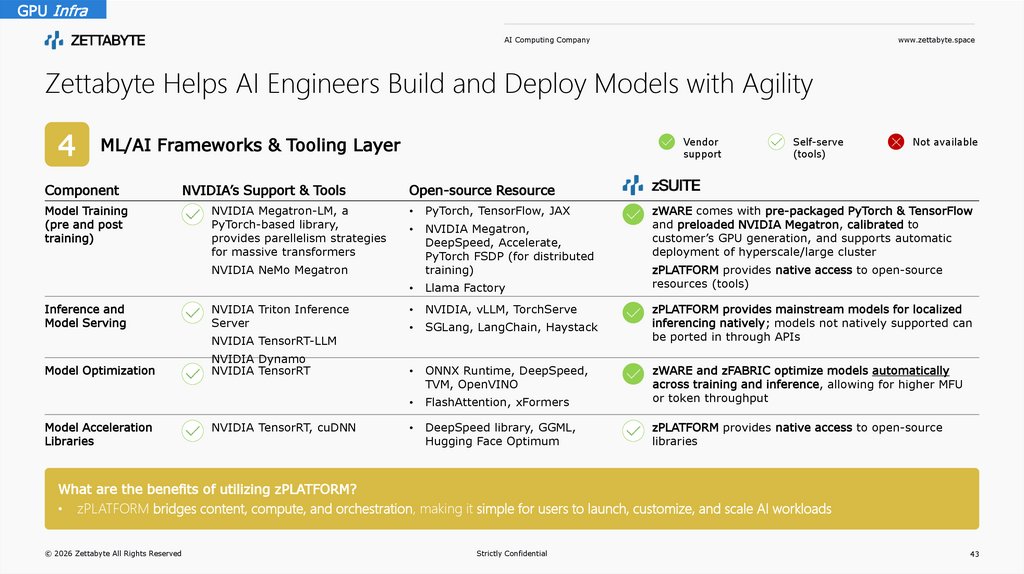Screen dimensions: 1024x574
Task: Click the underlined word automatically
Action: tap(910, 371)
